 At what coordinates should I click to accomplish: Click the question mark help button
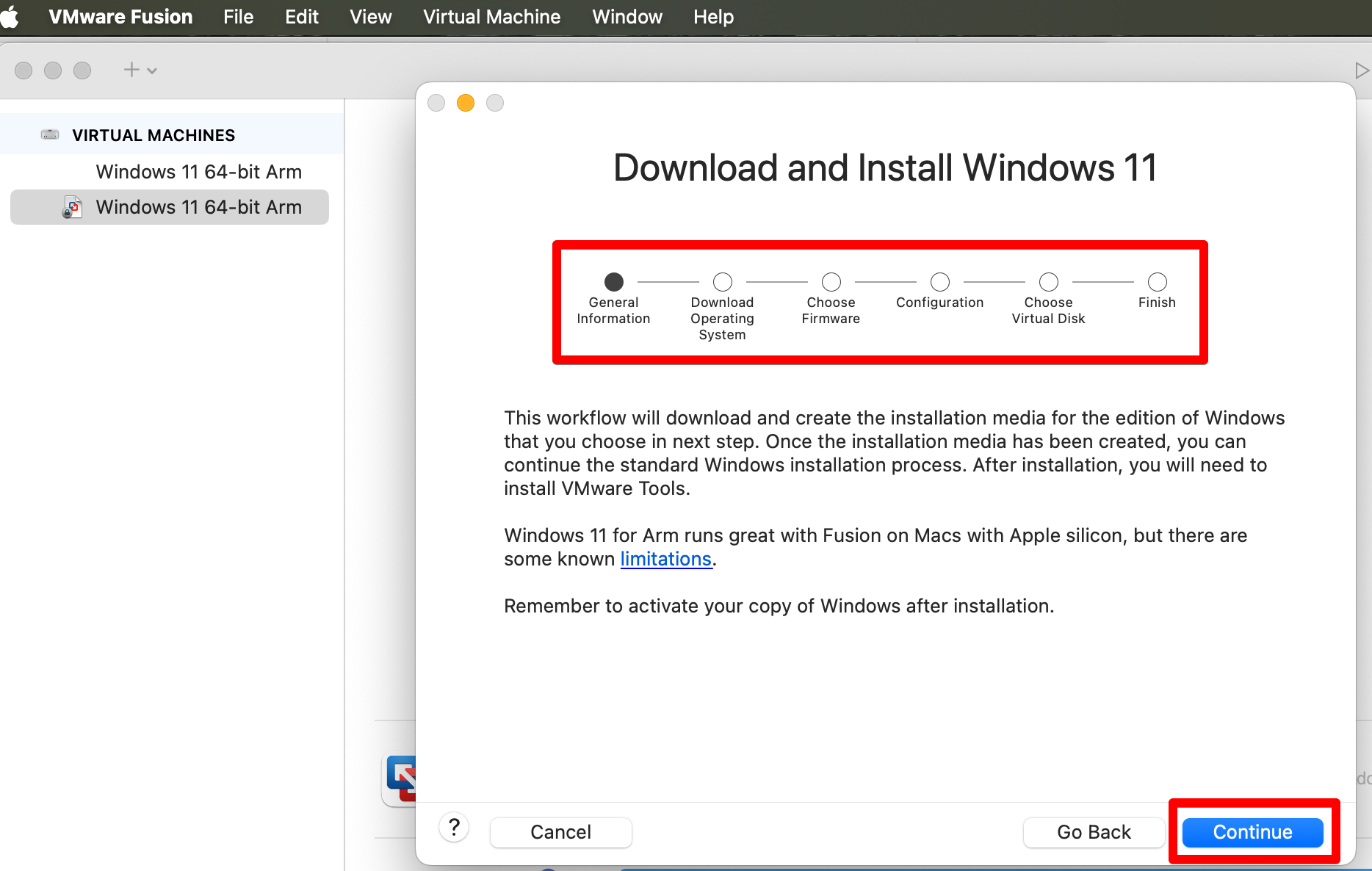(454, 828)
